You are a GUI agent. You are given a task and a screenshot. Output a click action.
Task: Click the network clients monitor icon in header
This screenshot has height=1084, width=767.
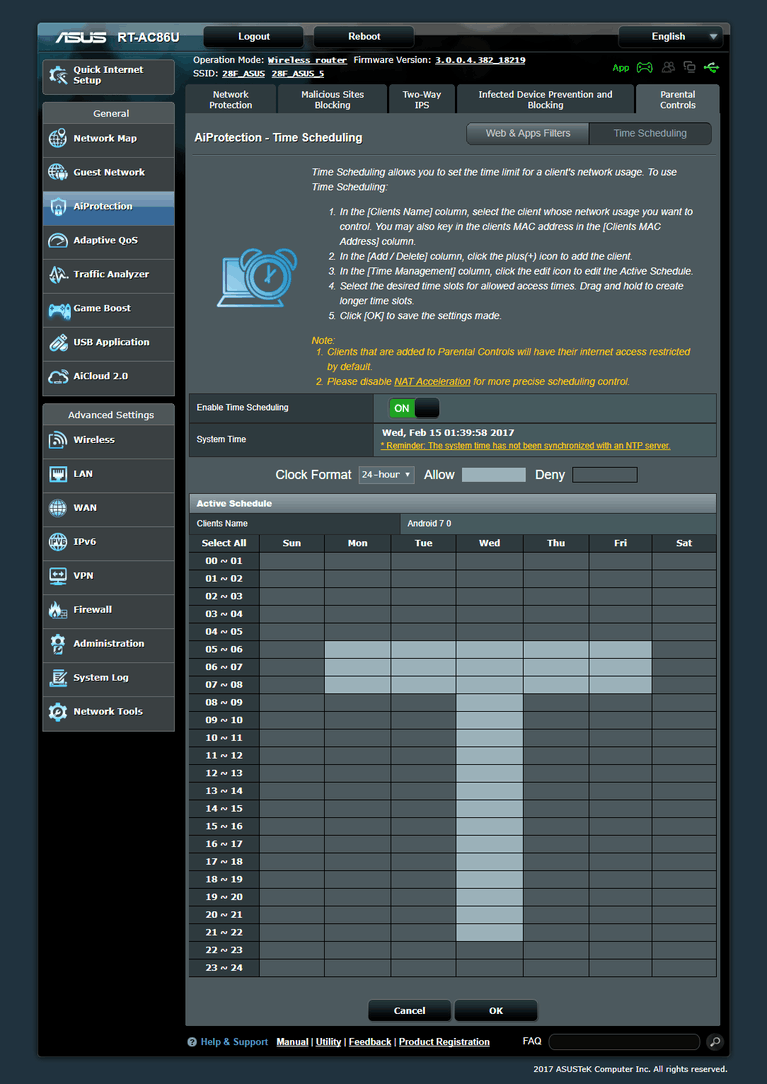point(690,67)
